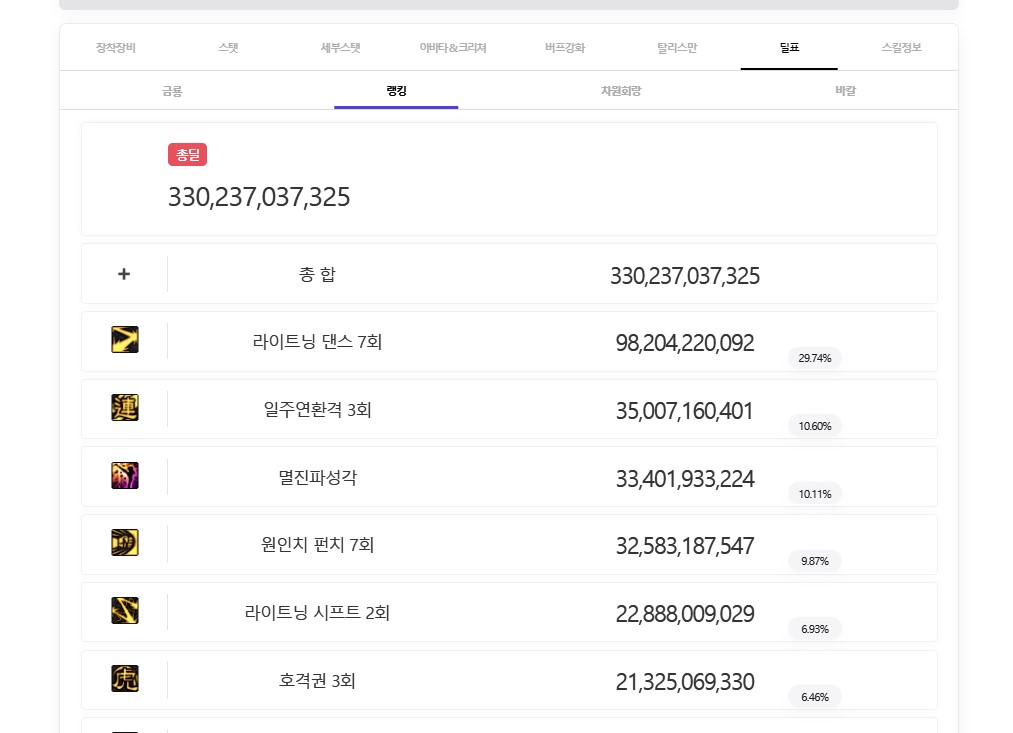Switch to the 차원회랑 sub-tab
Screen dimensions: 1013x733
(x=620, y=91)
